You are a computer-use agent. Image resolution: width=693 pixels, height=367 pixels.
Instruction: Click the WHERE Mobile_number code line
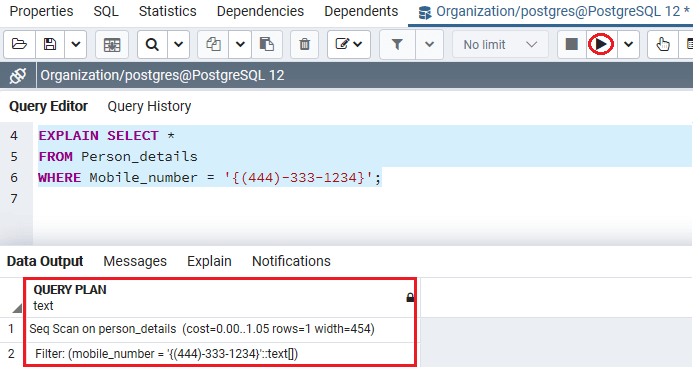[209, 178]
